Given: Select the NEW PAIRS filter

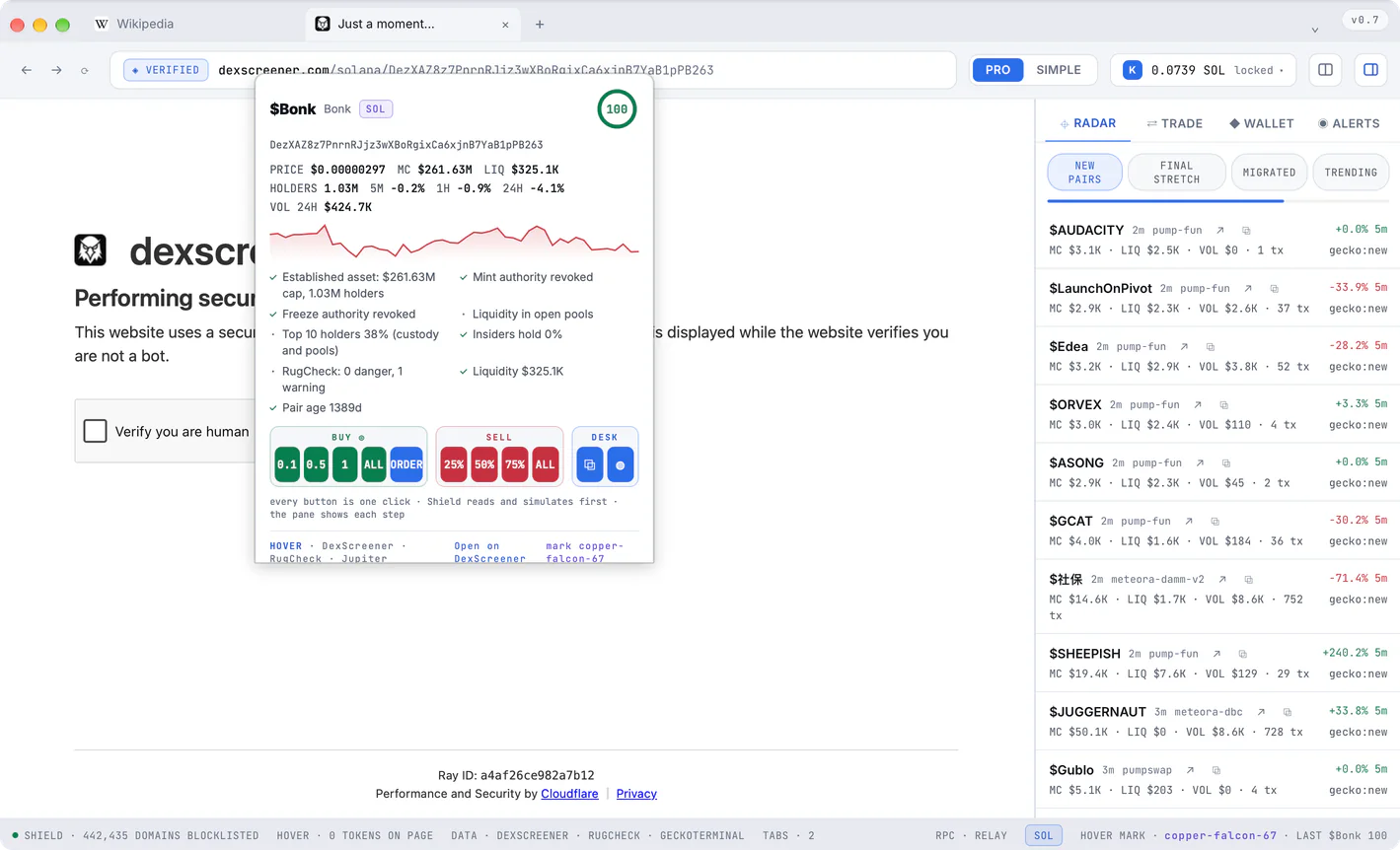Looking at the screenshot, I should click(x=1084, y=173).
